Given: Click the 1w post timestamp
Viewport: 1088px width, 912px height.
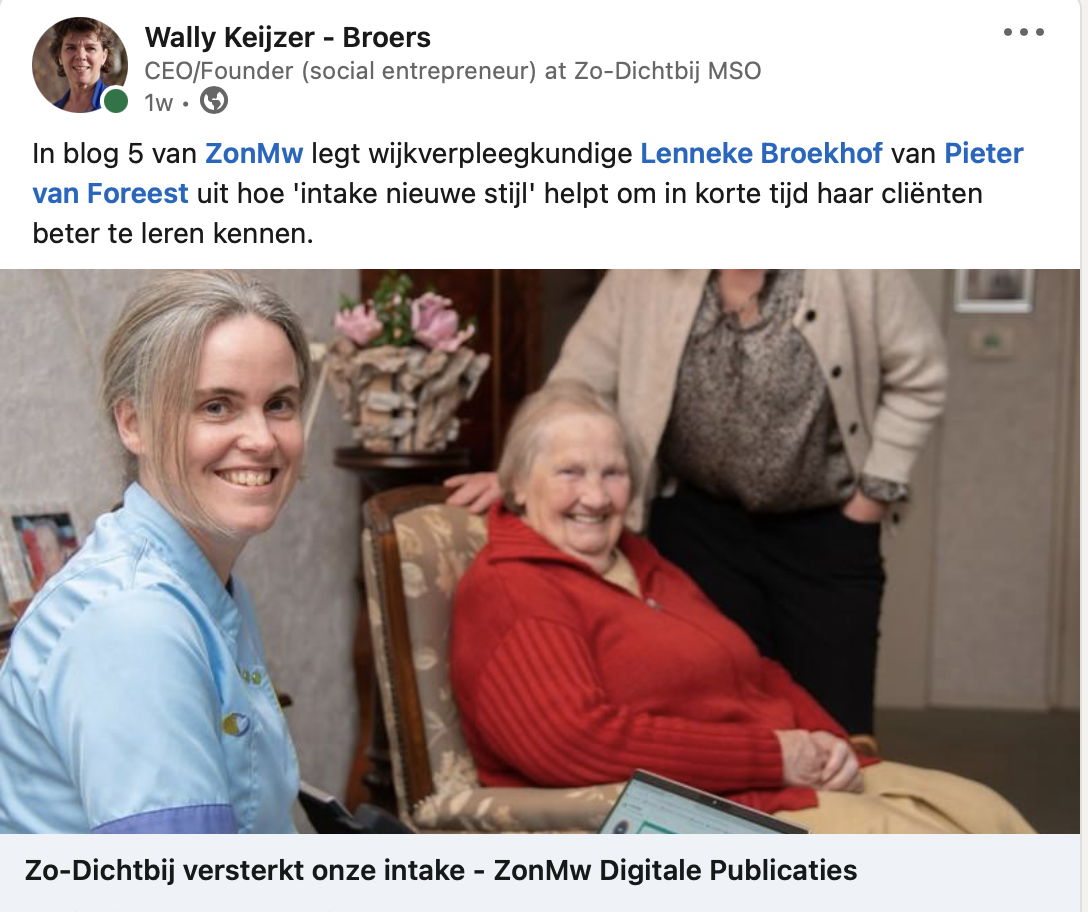Looking at the screenshot, I should (158, 103).
